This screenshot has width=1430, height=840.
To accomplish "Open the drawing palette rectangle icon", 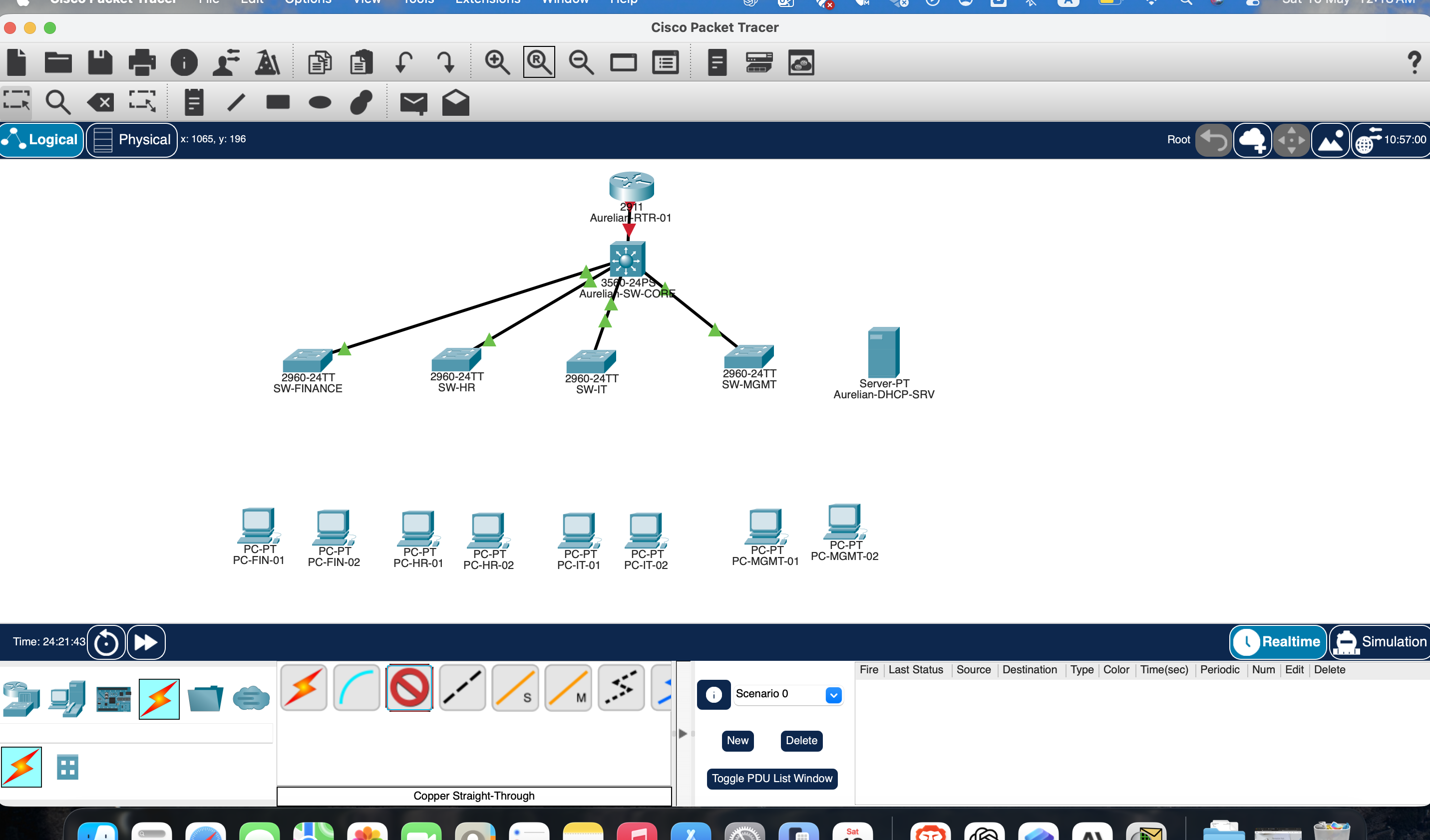I will 623,62.
